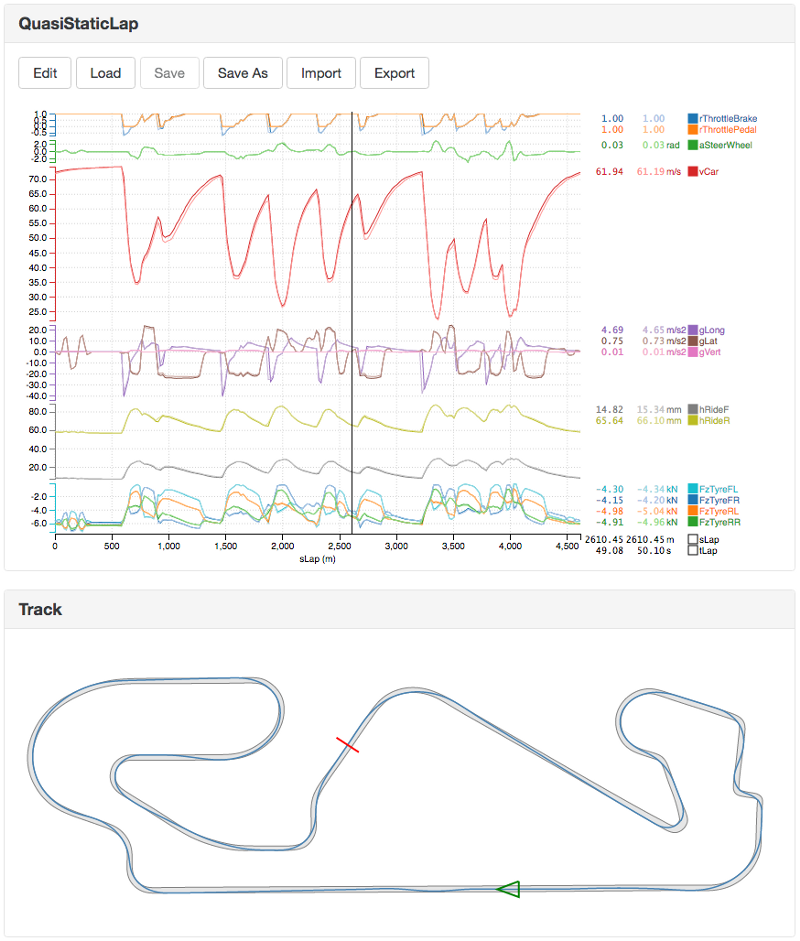Toggle the rThrottlePedal orange legend swatch

(693, 130)
